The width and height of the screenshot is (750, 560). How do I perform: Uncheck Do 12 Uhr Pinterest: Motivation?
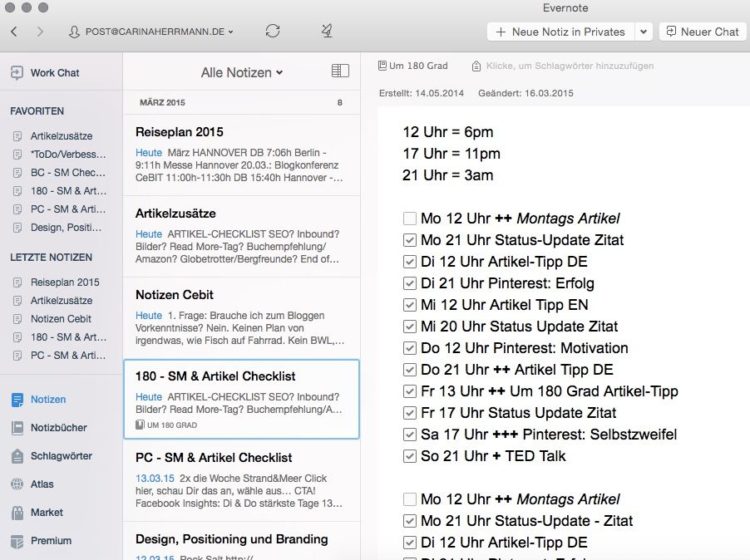409,348
